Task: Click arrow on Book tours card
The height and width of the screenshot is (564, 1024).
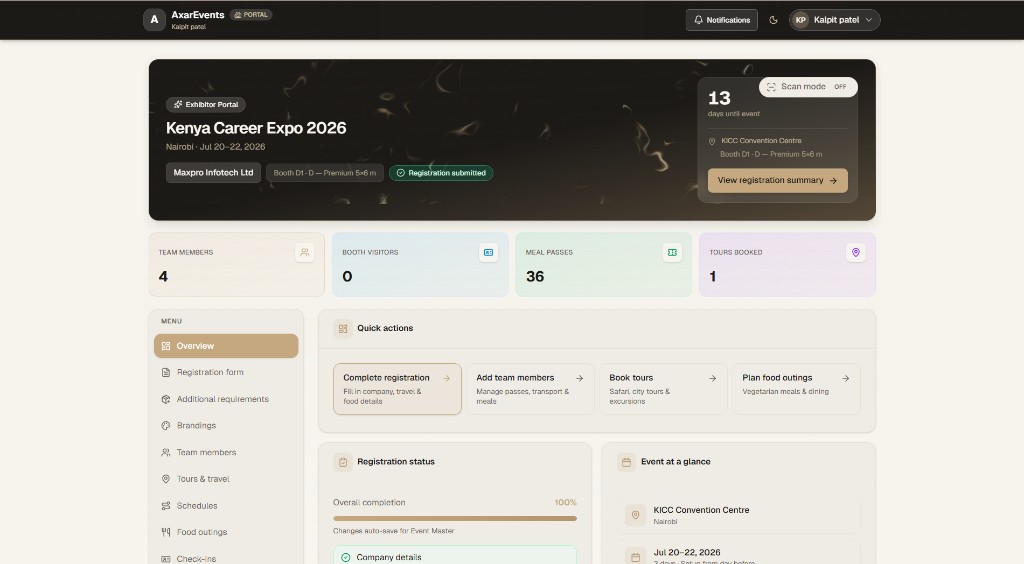Action: [712, 378]
